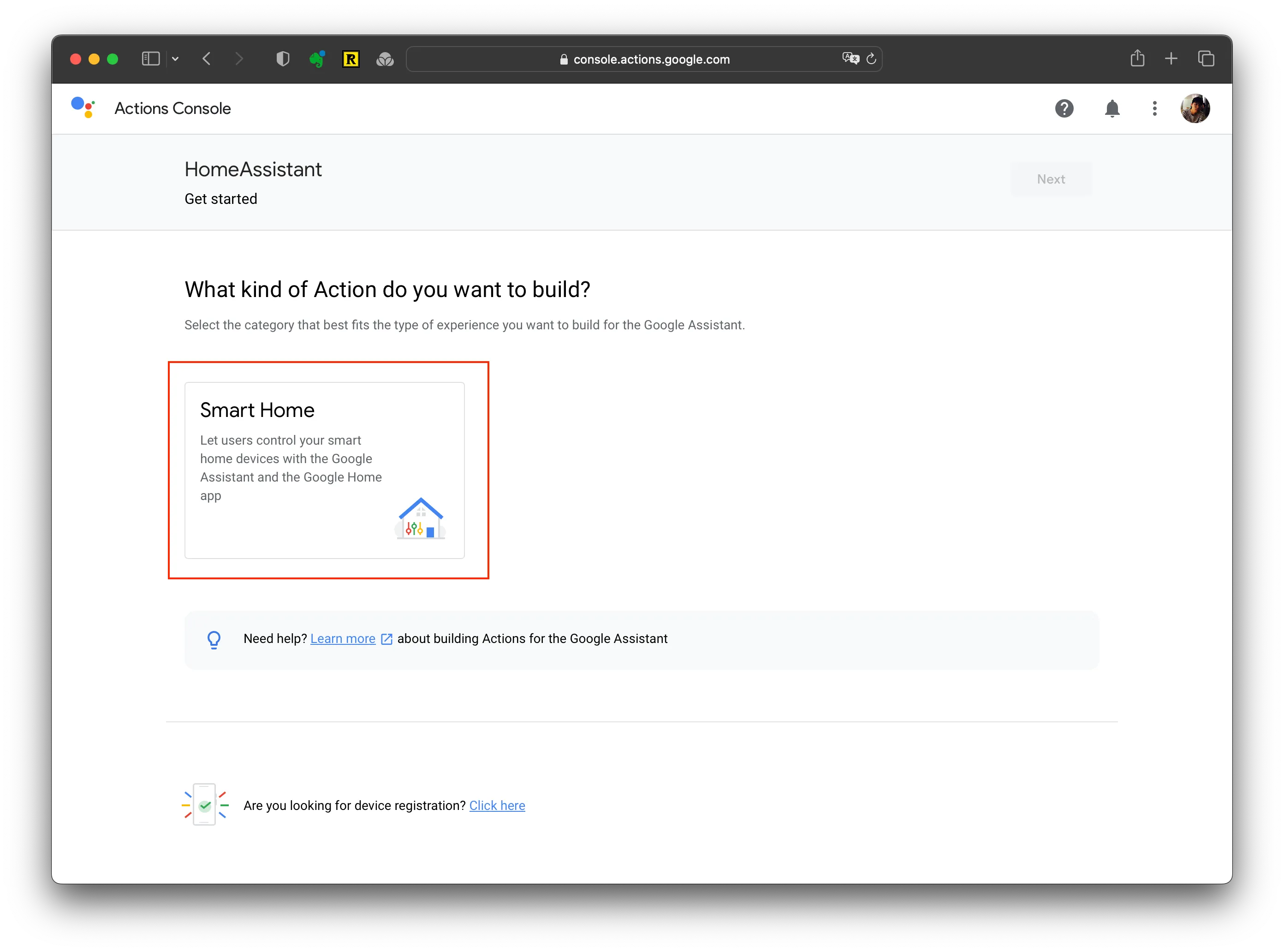Click the smart home house icon
Viewport: 1284px width, 952px height.
point(421,518)
